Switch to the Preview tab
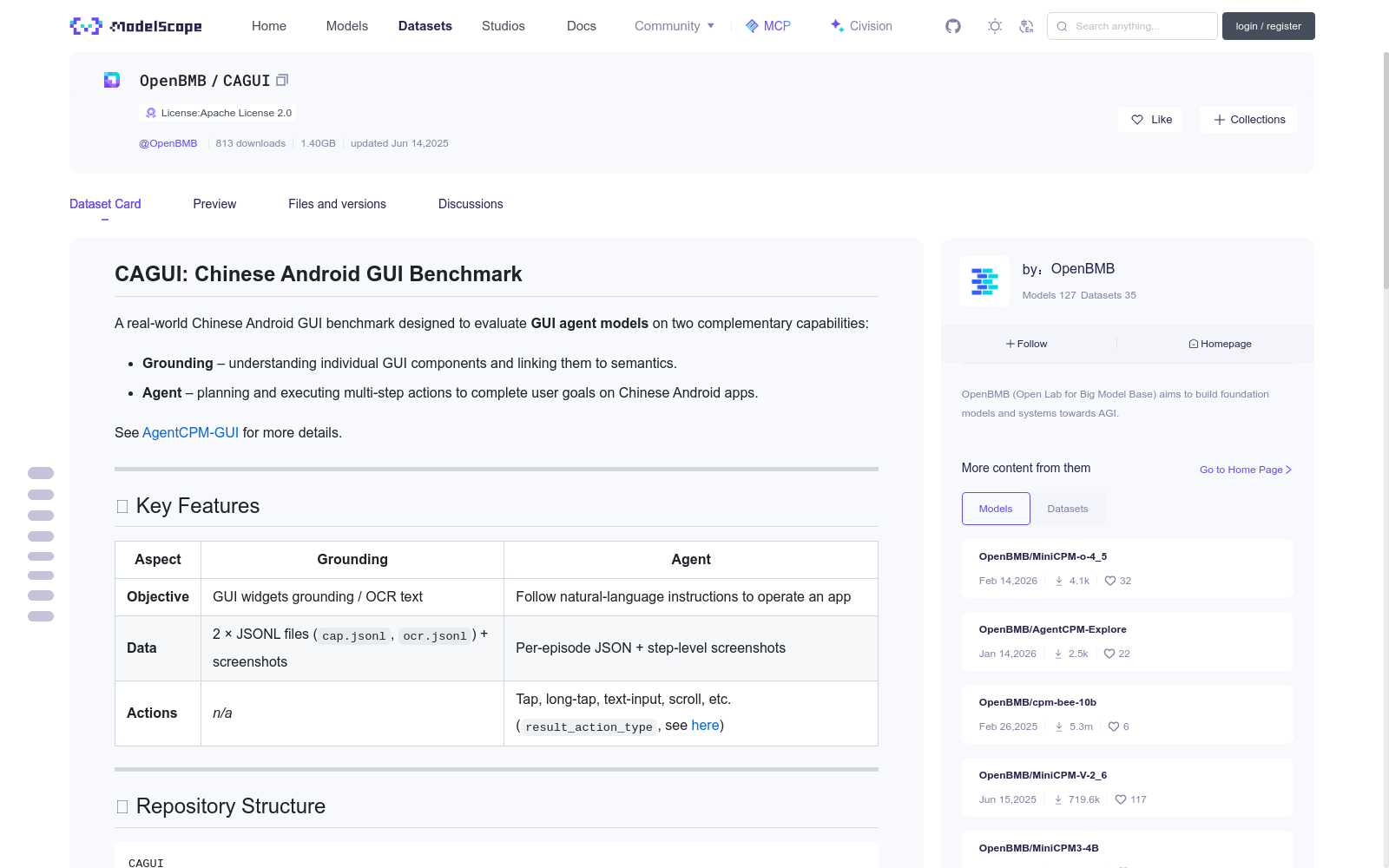The height and width of the screenshot is (868, 1389). coord(214,204)
